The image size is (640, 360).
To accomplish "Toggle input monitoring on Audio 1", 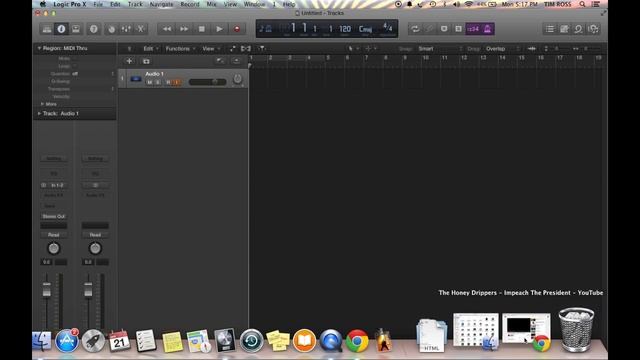I will [177, 82].
